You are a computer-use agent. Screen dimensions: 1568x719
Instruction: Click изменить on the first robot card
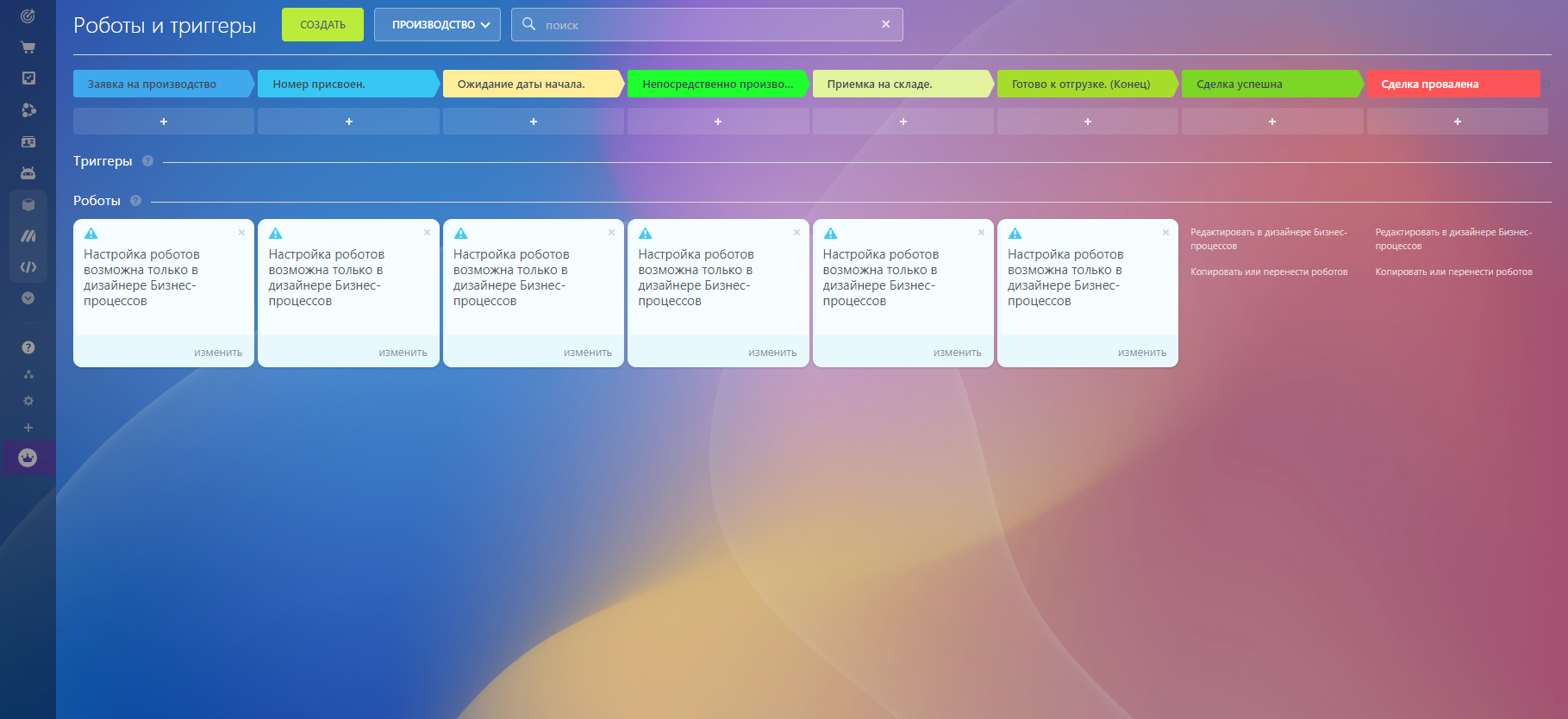pyautogui.click(x=218, y=353)
